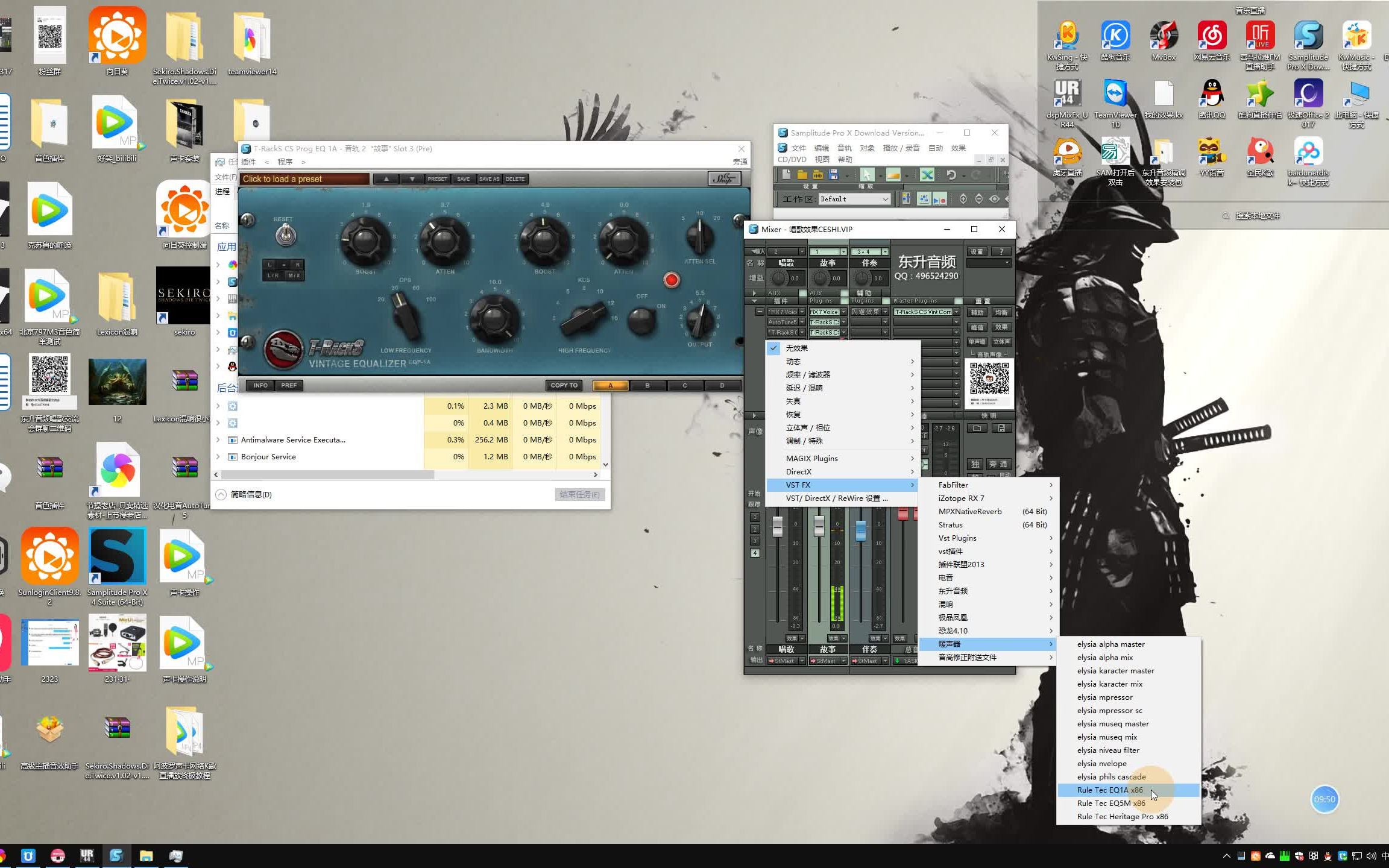Expand Antimalware Service Executable row in Task Manager
Viewport: 1389px width, 868px height.
[x=218, y=440]
